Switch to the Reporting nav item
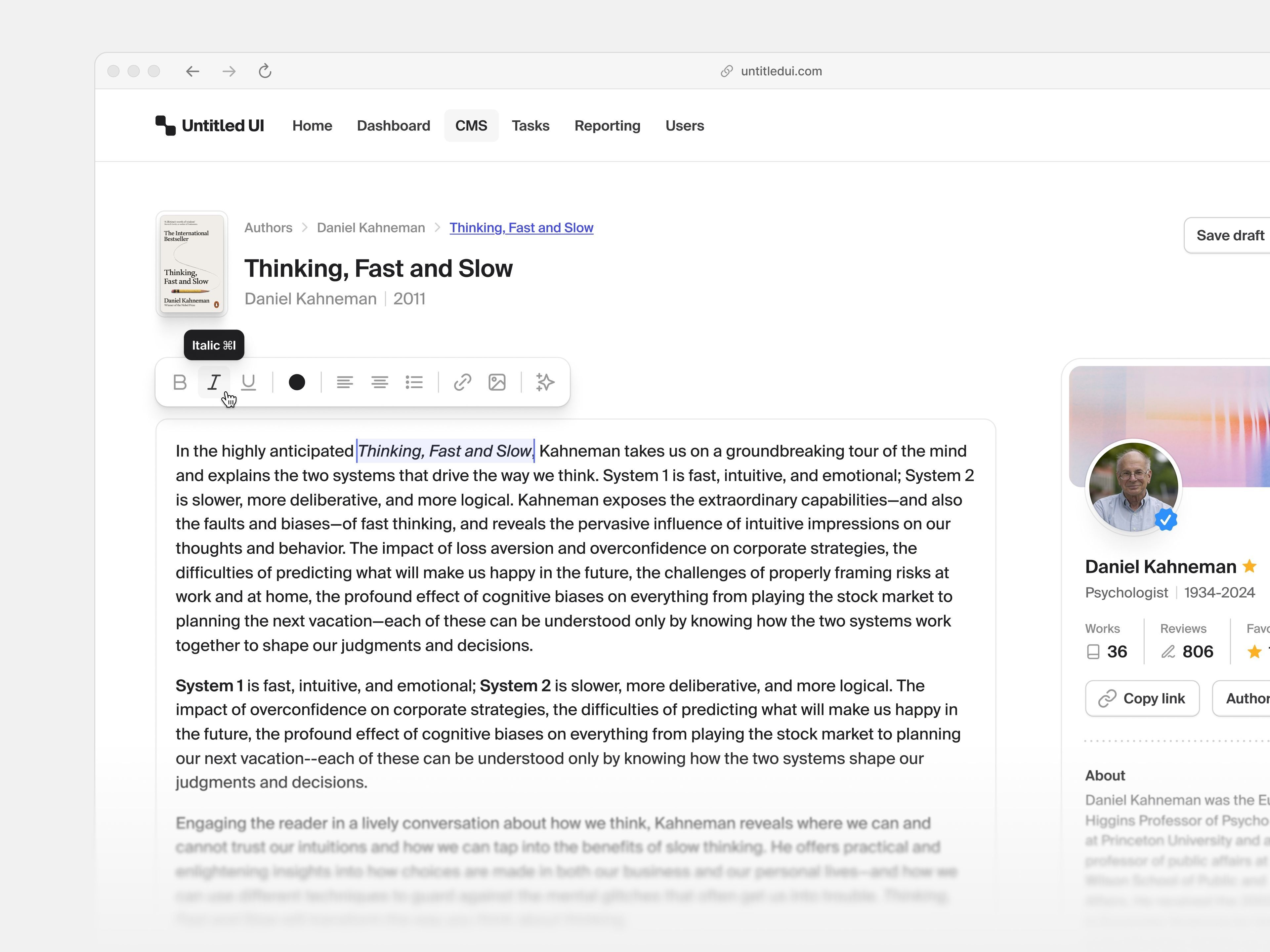Screen dimensions: 1270x952 [607, 126]
